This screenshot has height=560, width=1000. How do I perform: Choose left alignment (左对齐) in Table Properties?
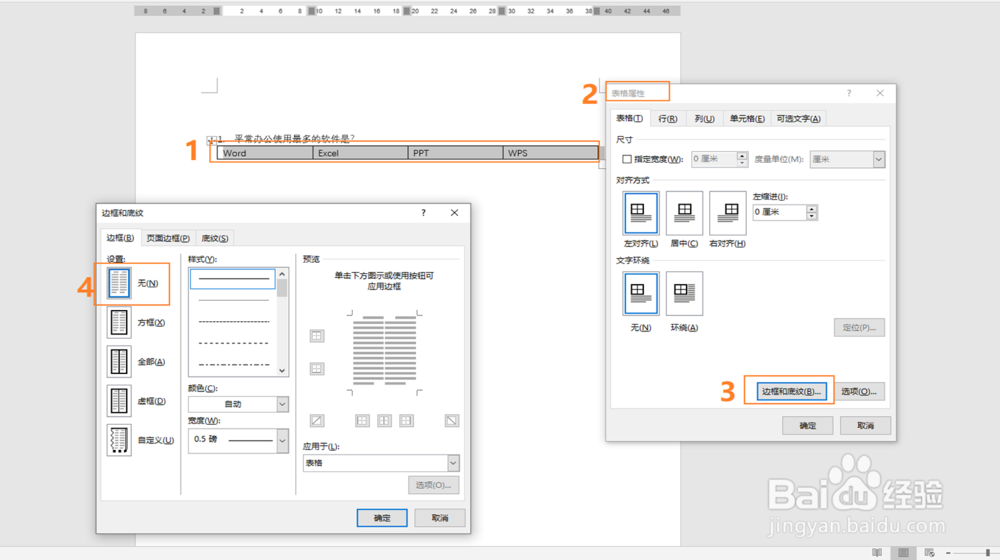(x=640, y=213)
